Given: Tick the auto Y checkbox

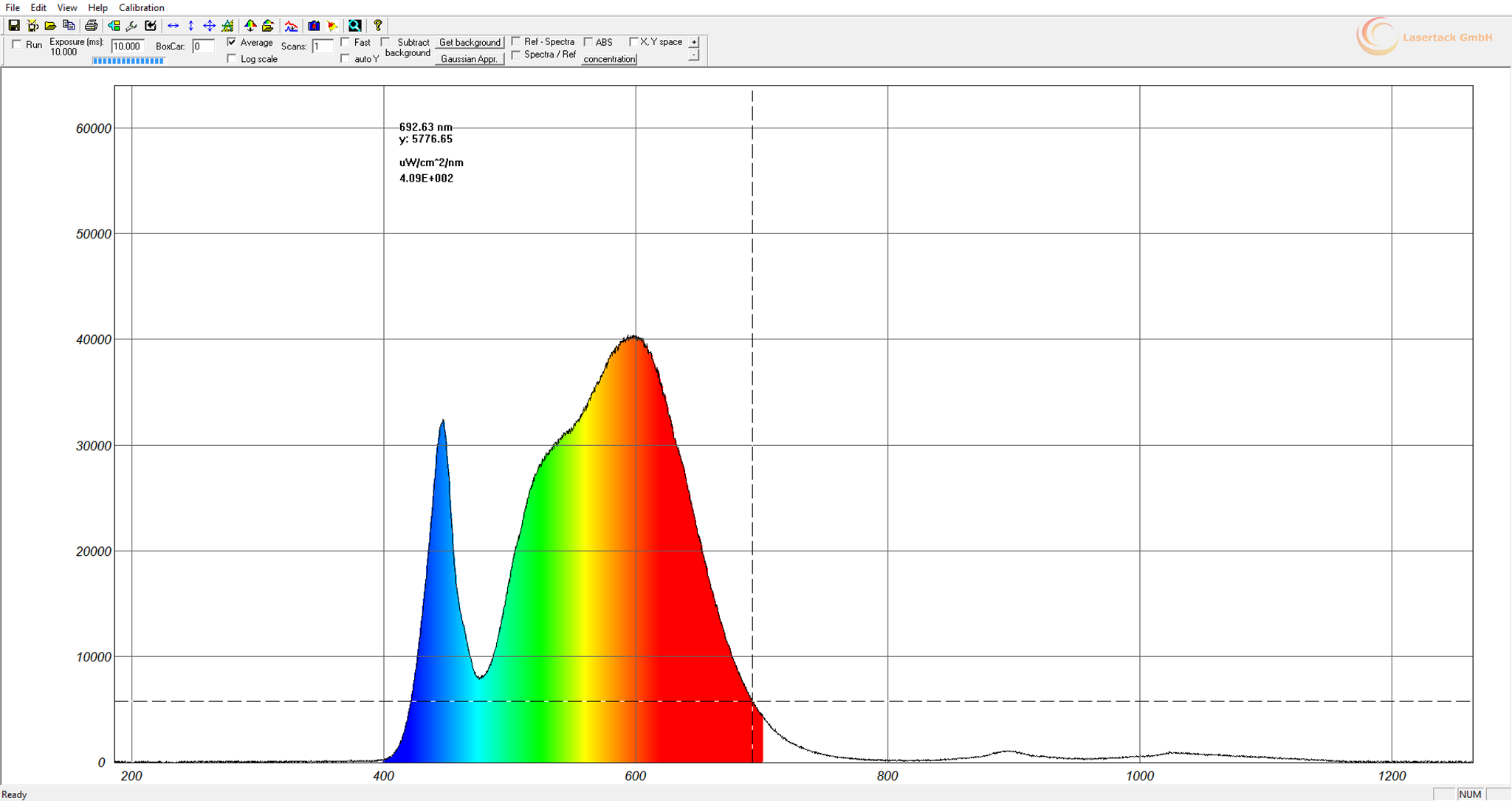Looking at the screenshot, I should pyautogui.click(x=346, y=59).
